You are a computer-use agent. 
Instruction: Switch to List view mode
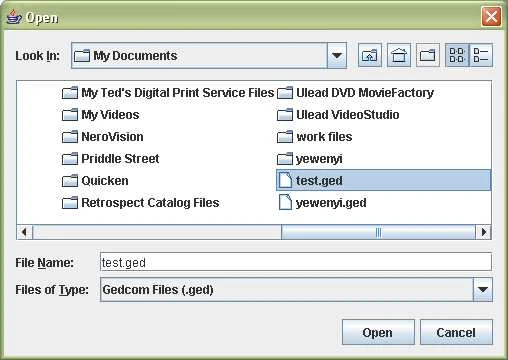click(457, 55)
